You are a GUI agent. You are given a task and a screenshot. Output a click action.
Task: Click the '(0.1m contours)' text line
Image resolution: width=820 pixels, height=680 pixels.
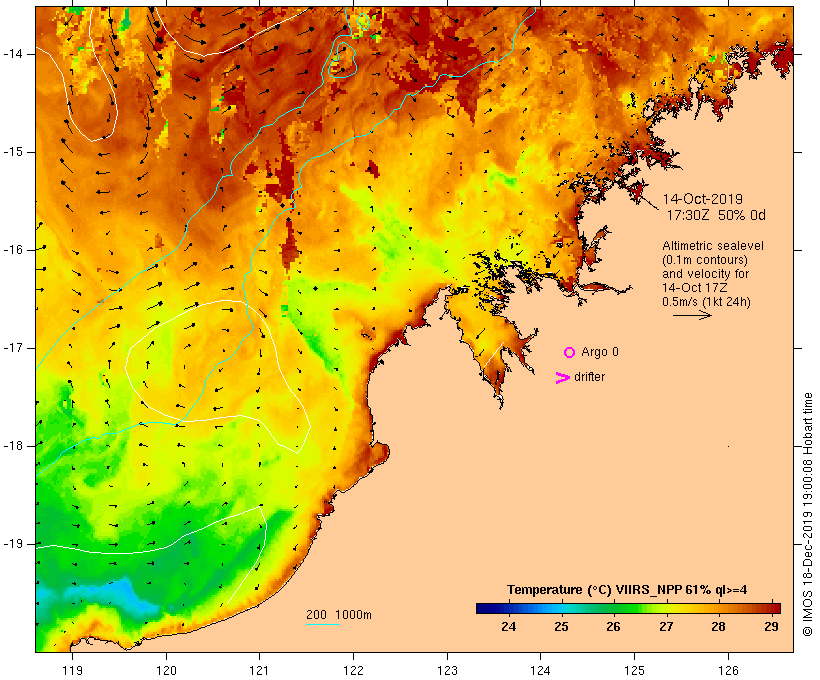point(705,260)
